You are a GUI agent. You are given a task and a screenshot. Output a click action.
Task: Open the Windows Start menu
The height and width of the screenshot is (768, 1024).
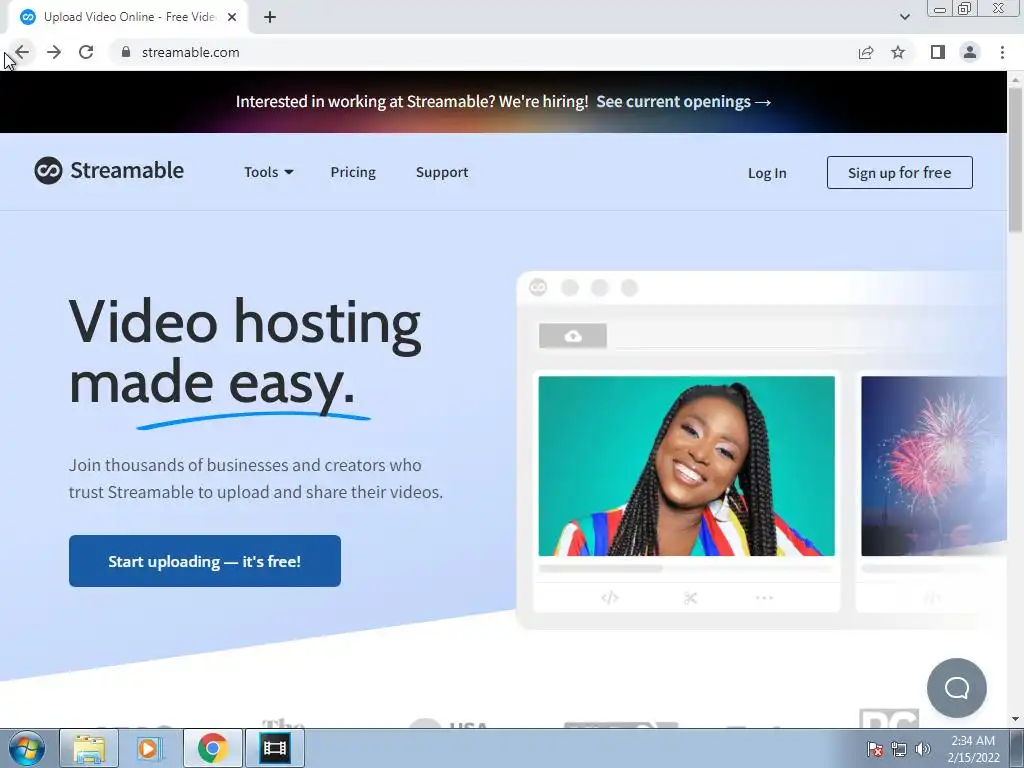tap(27, 748)
